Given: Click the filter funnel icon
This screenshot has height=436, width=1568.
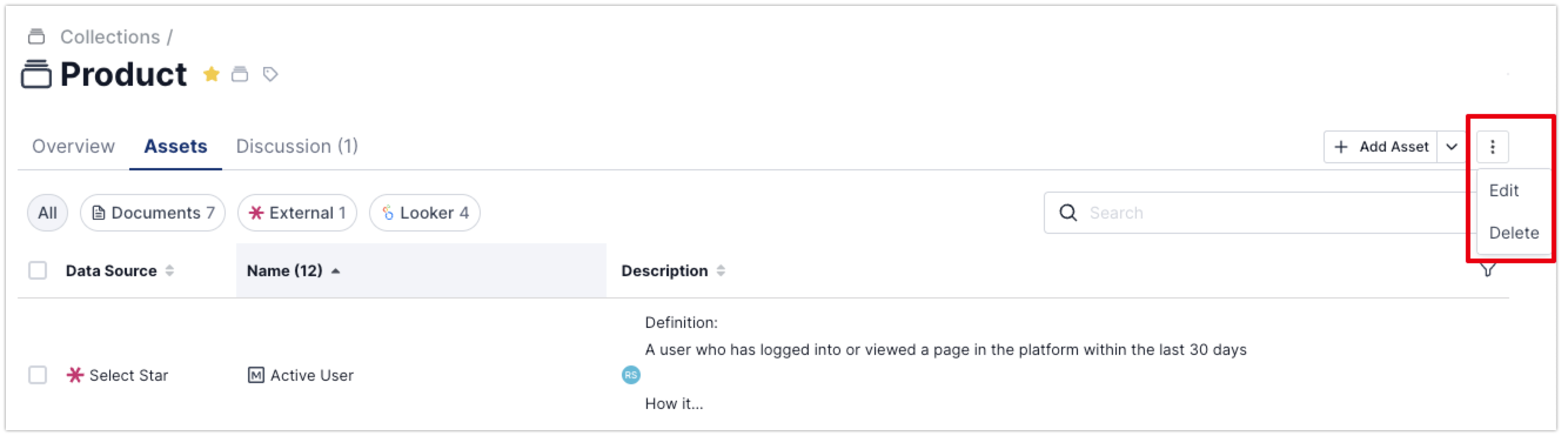Looking at the screenshot, I should (x=1487, y=270).
